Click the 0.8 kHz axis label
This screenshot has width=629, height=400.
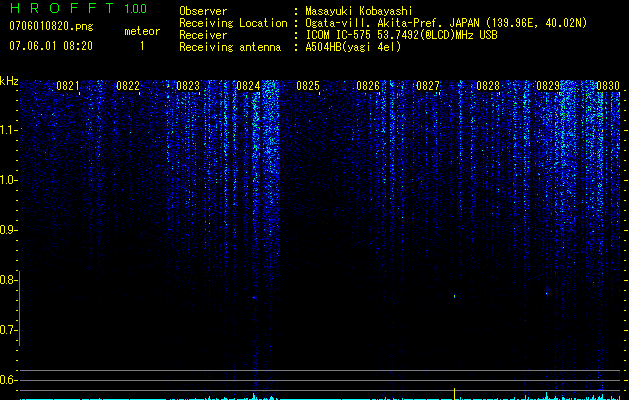[7, 280]
